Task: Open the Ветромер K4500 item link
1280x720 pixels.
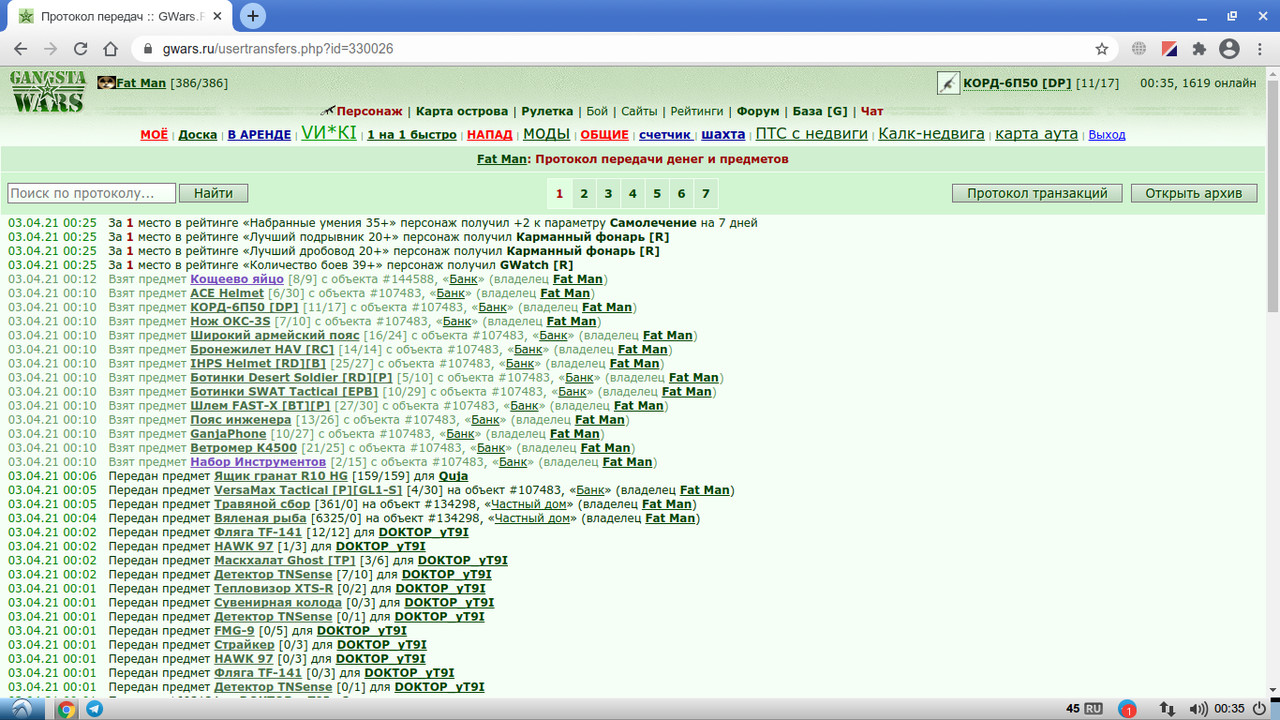Action: pos(243,448)
